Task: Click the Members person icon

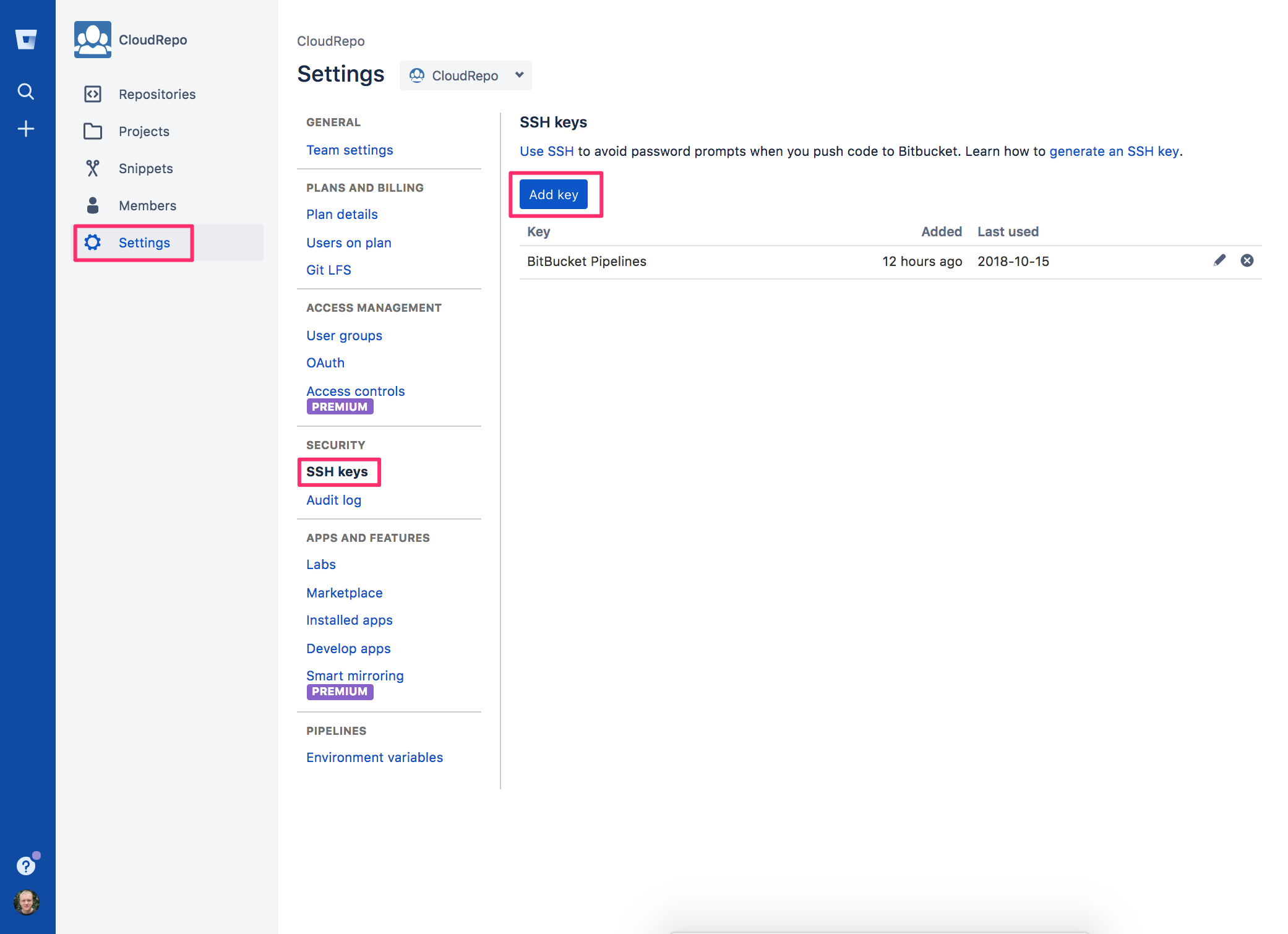Action: point(93,205)
